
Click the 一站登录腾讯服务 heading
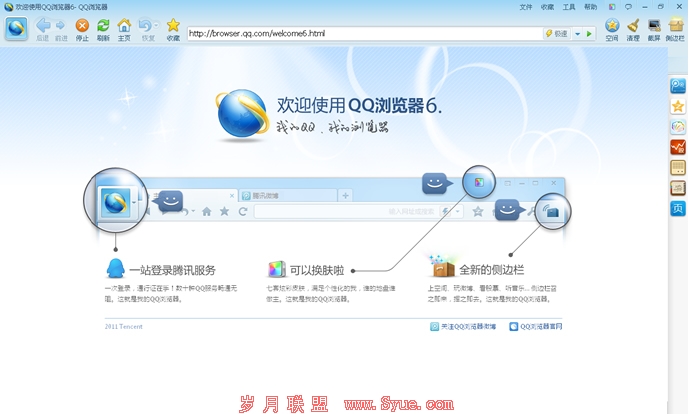click(172, 270)
